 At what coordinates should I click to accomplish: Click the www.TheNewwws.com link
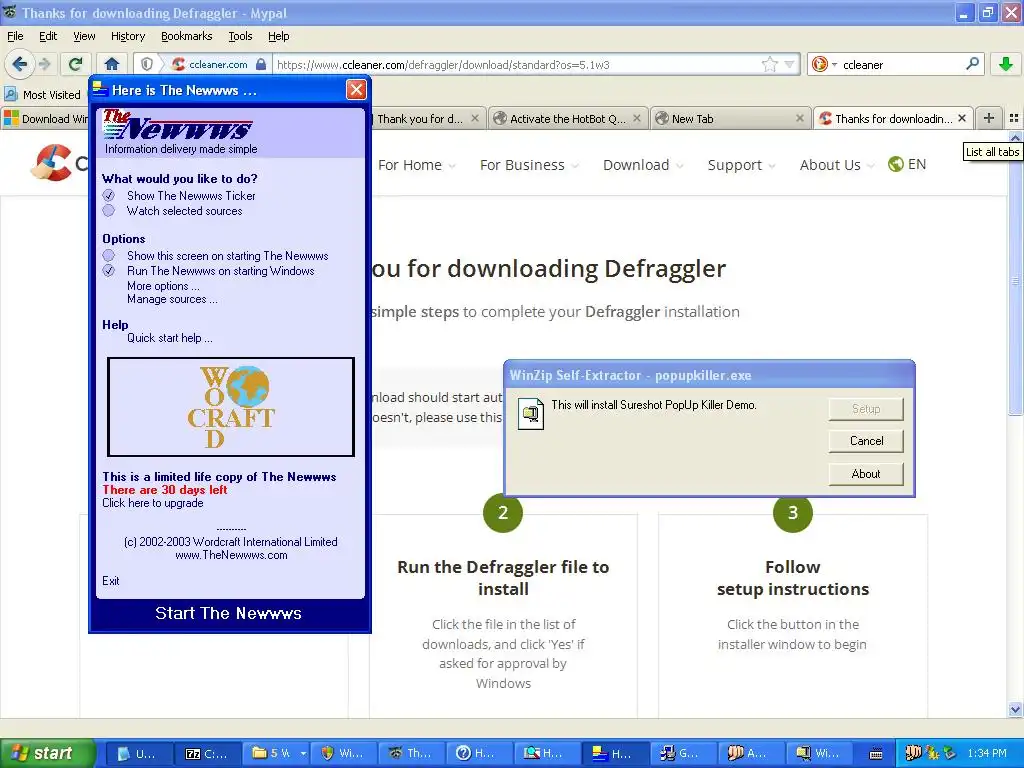pos(231,555)
